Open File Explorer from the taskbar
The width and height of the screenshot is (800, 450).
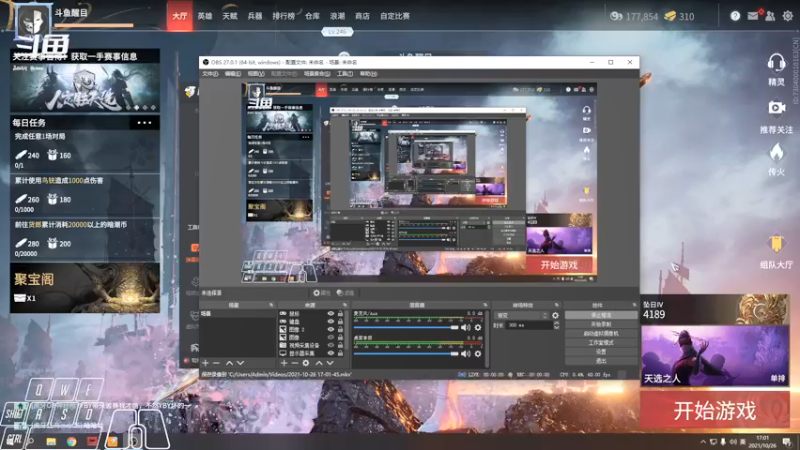pyautogui.click(x=51, y=441)
